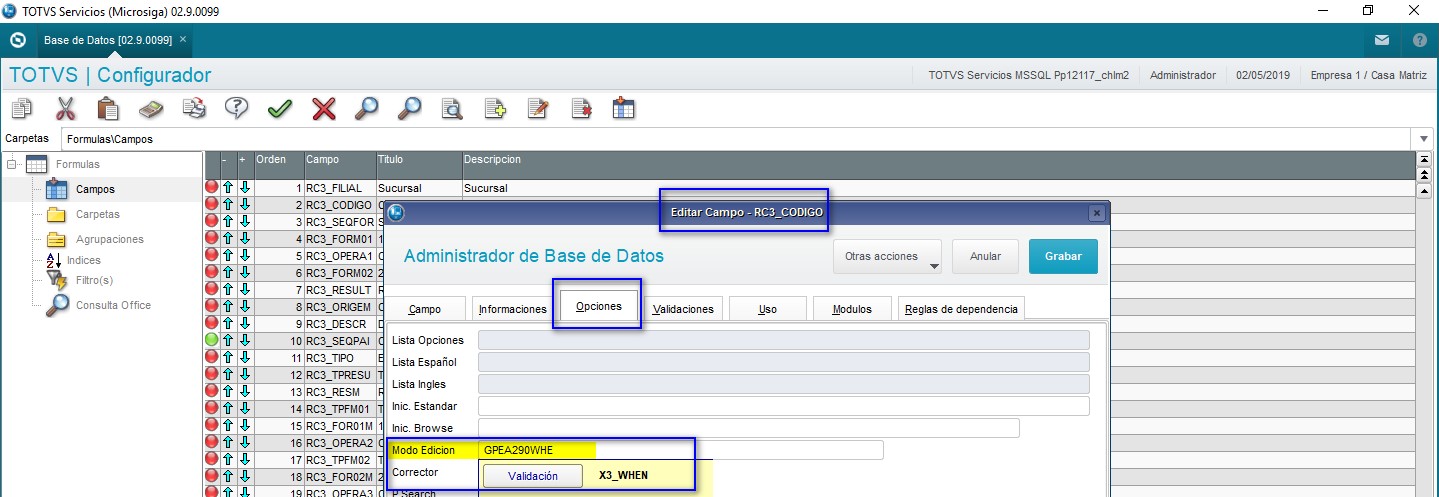
Task: Select the RC3_TPRESU row cell
Action: pos(339,374)
